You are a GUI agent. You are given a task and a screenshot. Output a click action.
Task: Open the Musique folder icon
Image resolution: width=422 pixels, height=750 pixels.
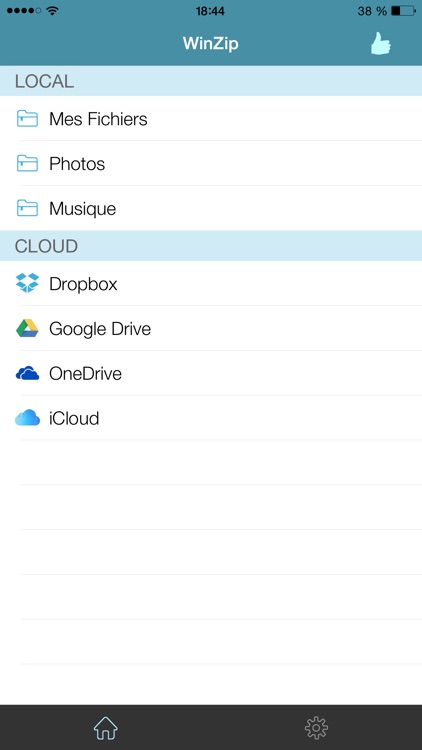pos(27,208)
